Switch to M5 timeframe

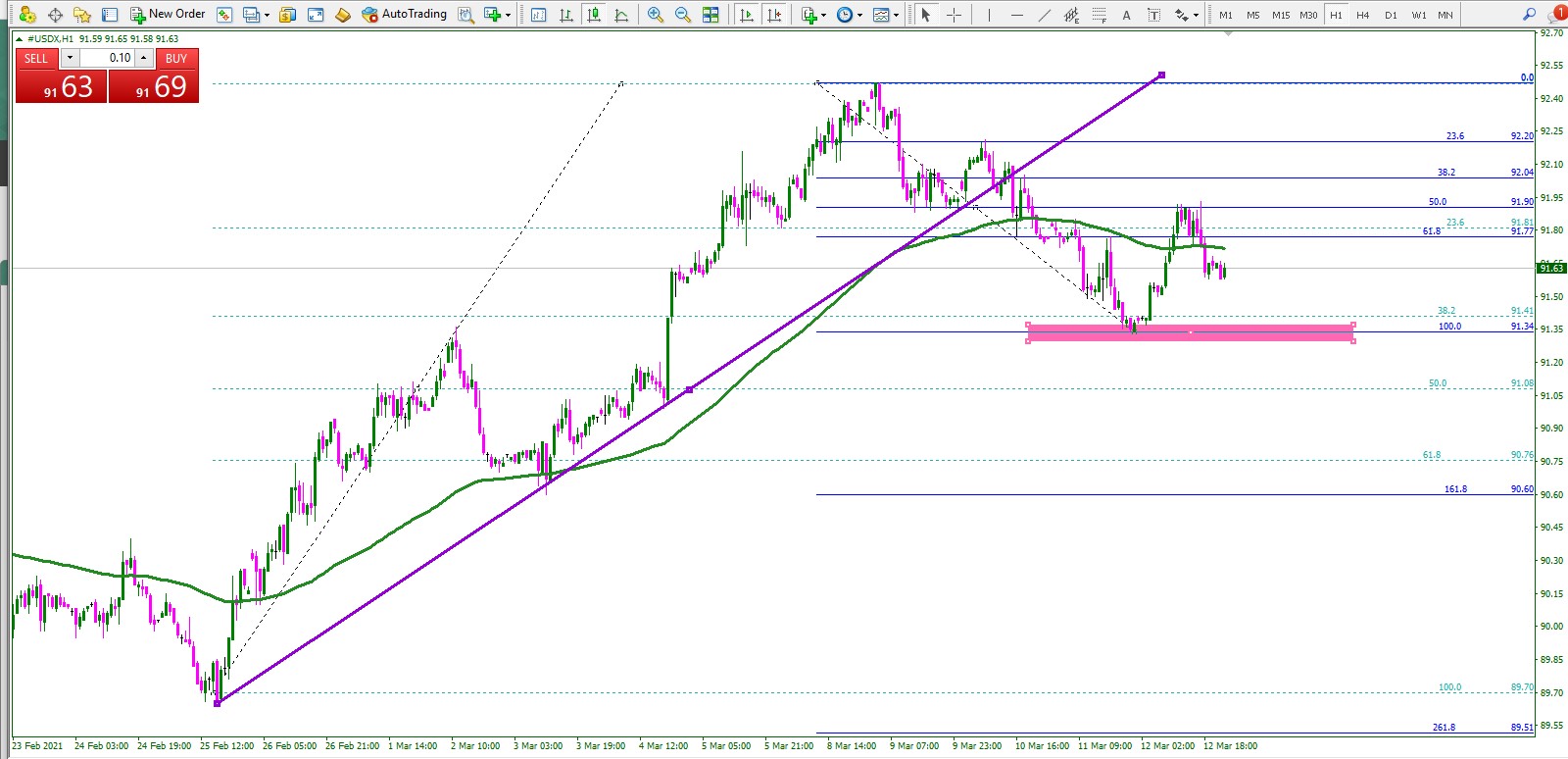tap(1253, 15)
